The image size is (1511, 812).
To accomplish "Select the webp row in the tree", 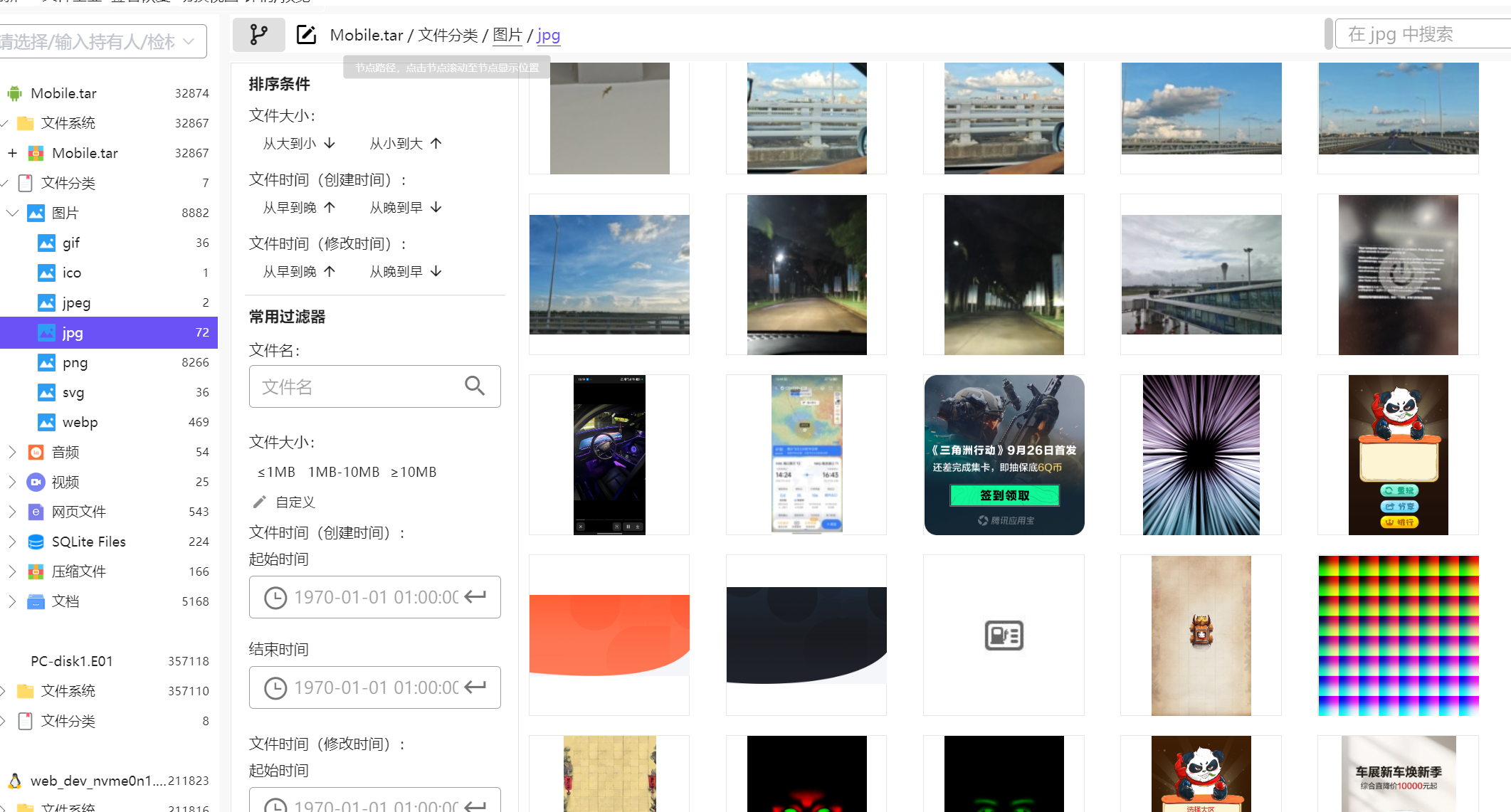I will [x=109, y=422].
